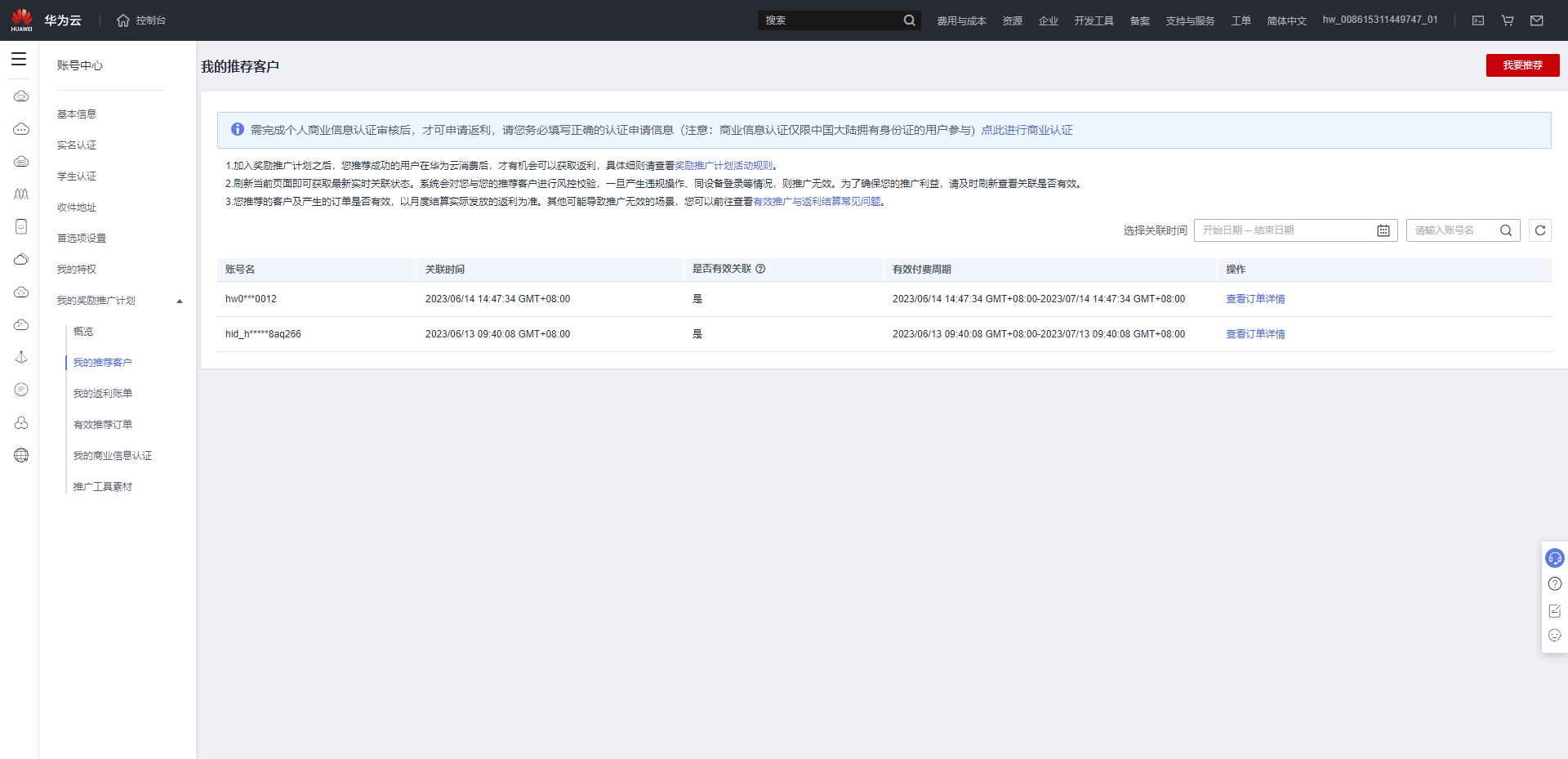The height and width of the screenshot is (759, 1568).
Task: Click the three-circles sidebar service icon
Action: pos(21,422)
